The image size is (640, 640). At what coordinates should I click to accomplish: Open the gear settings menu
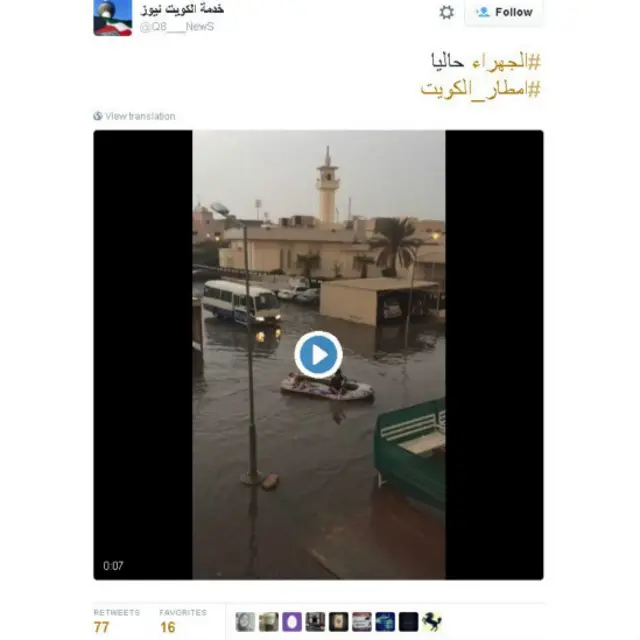click(447, 12)
